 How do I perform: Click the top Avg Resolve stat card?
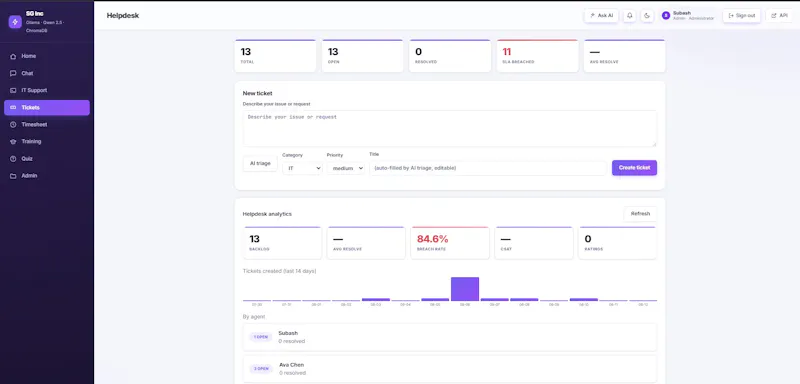[624, 56]
